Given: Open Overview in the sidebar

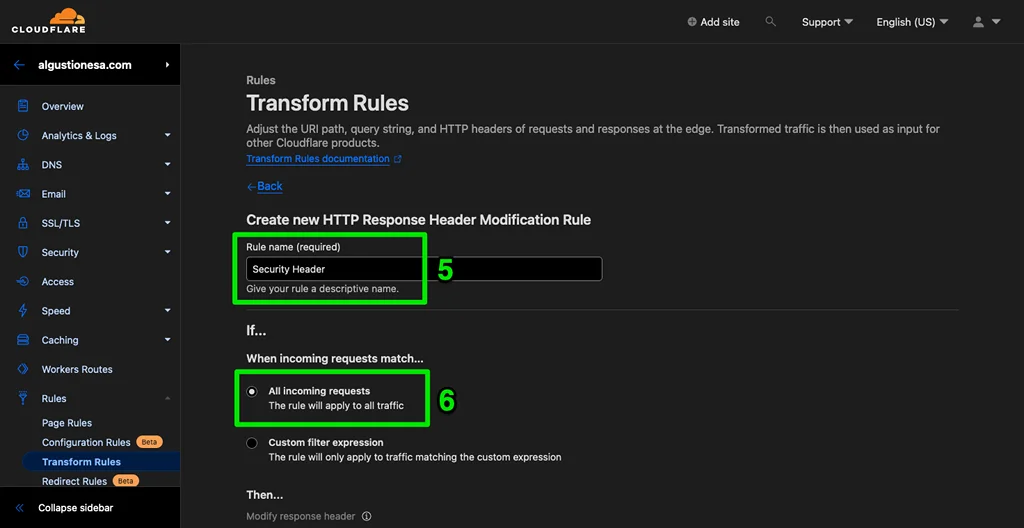Looking at the screenshot, I should click(63, 106).
